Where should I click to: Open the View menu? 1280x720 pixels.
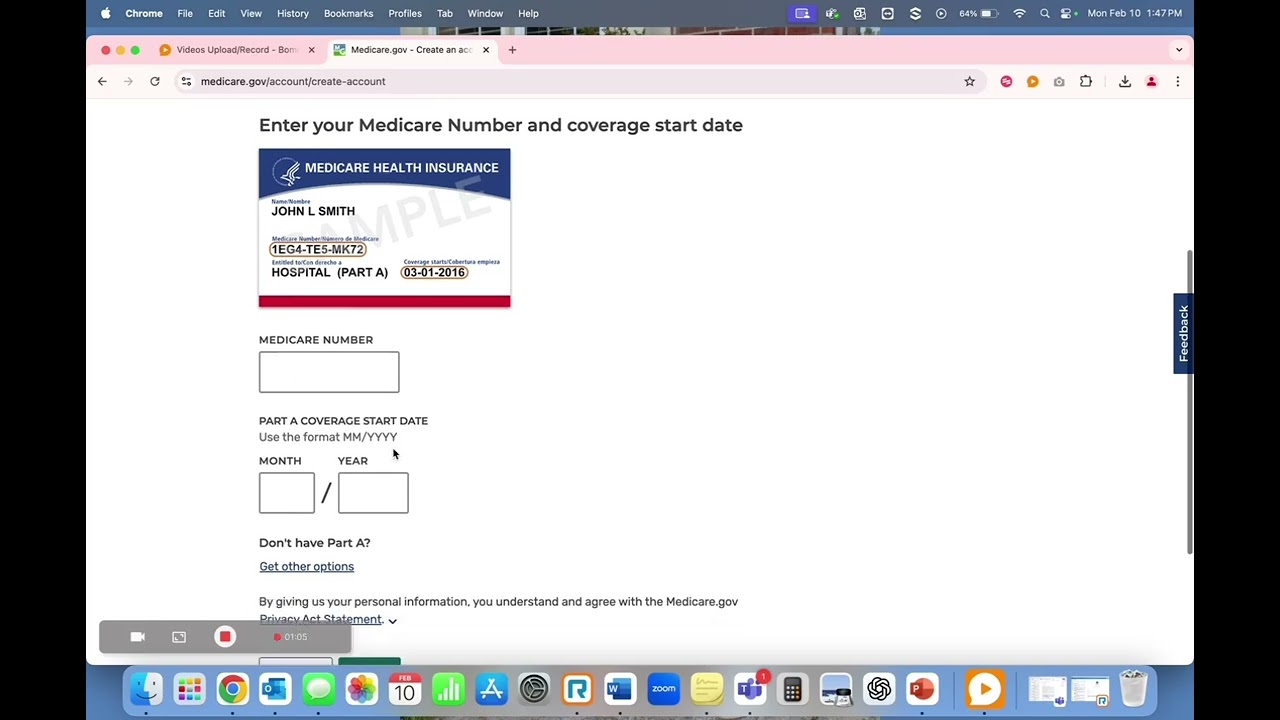coord(251,13)
